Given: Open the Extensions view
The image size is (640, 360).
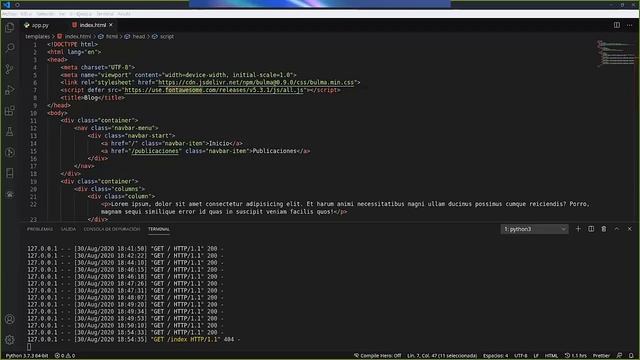Looking at the screenshot, I should click(x=10, y=111).
